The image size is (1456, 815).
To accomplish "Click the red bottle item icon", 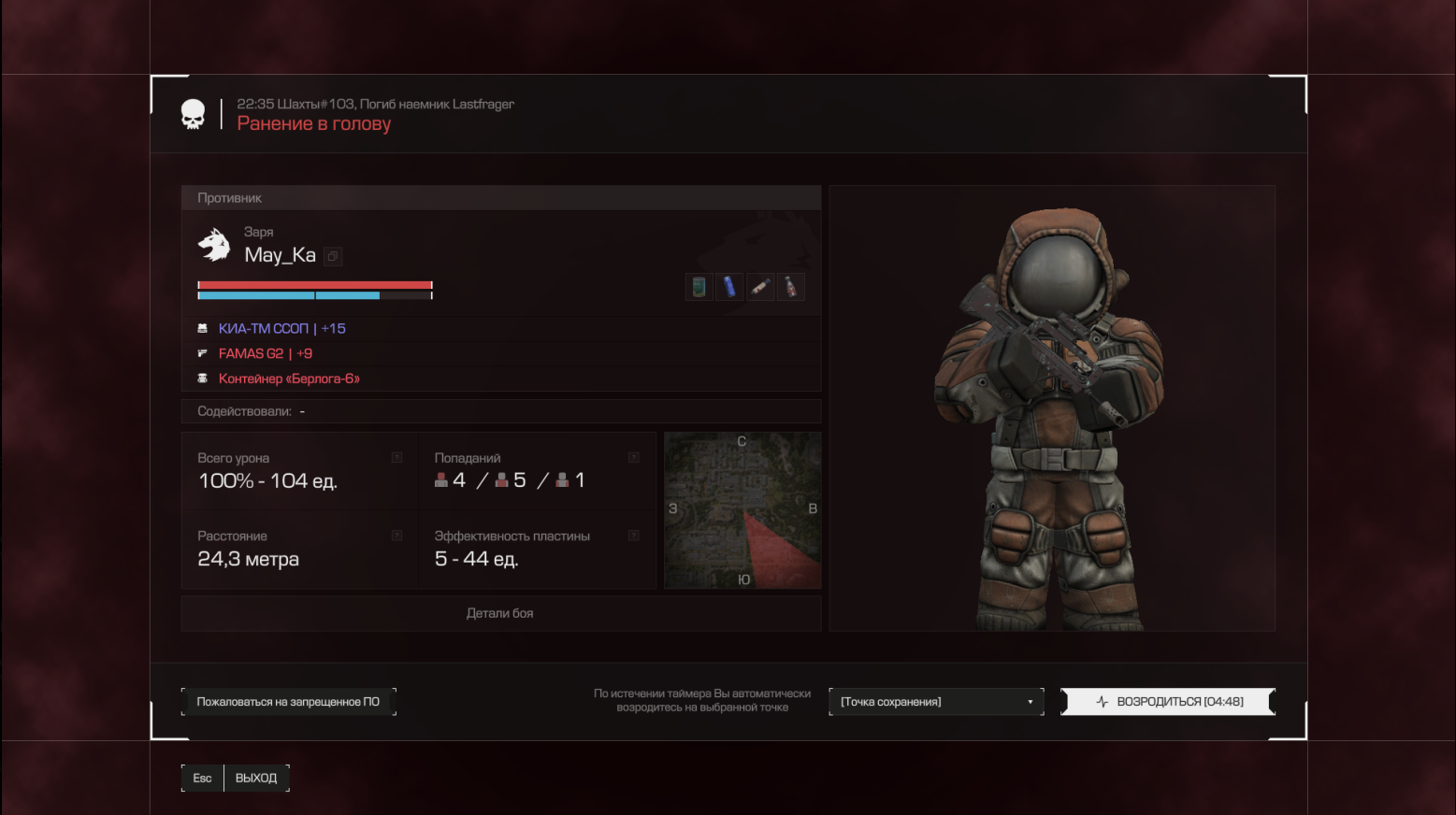I will 791,287.
